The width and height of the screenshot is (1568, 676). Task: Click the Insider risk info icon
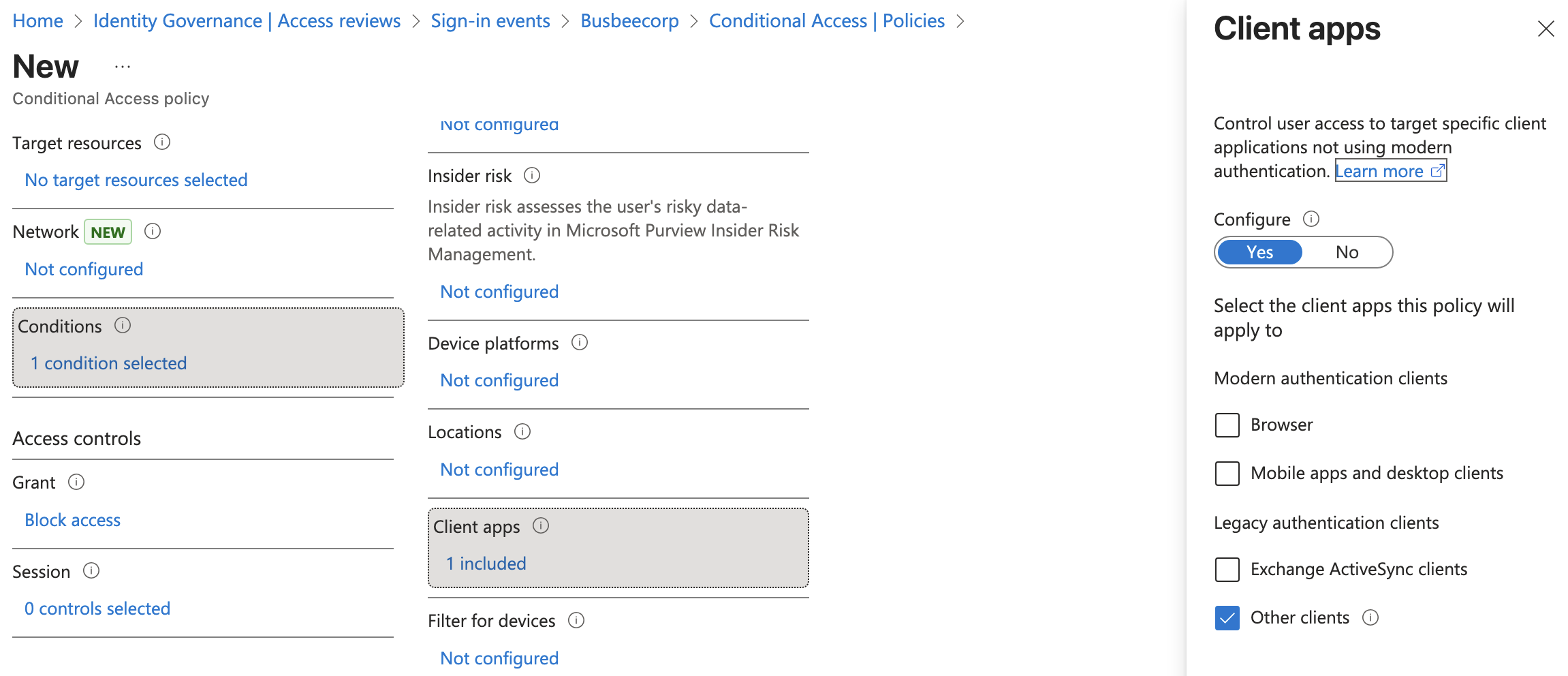point(532,176)
